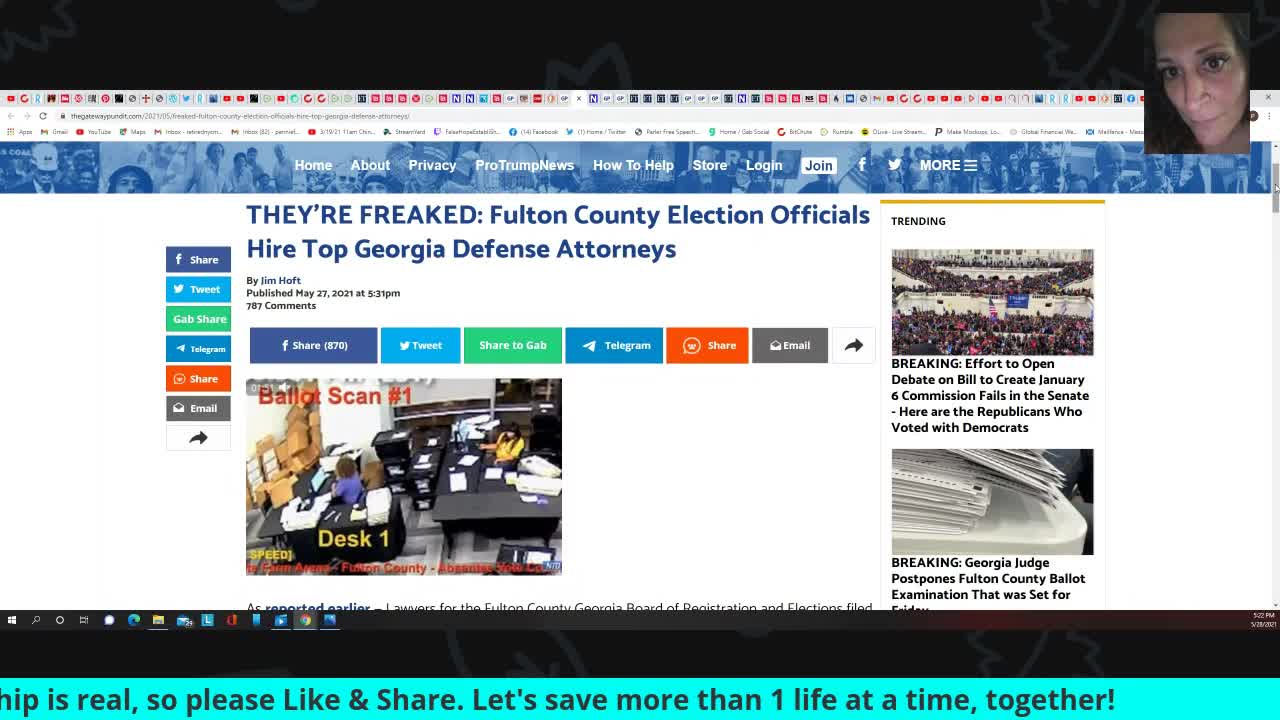This screenshot has width=1280, height=720.
Task: Click the forward arrow icon beside Email
Action: [x=853, y=345]
